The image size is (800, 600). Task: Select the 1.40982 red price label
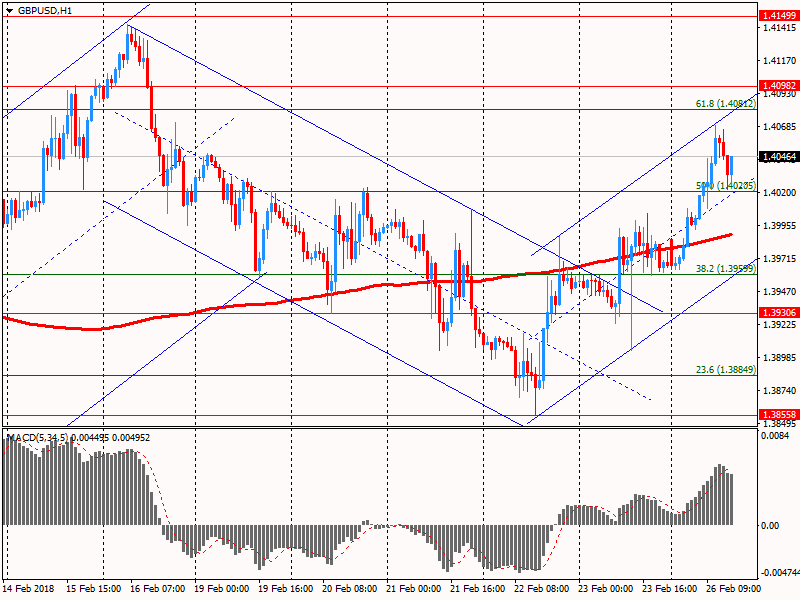click(x=779, y=86)
